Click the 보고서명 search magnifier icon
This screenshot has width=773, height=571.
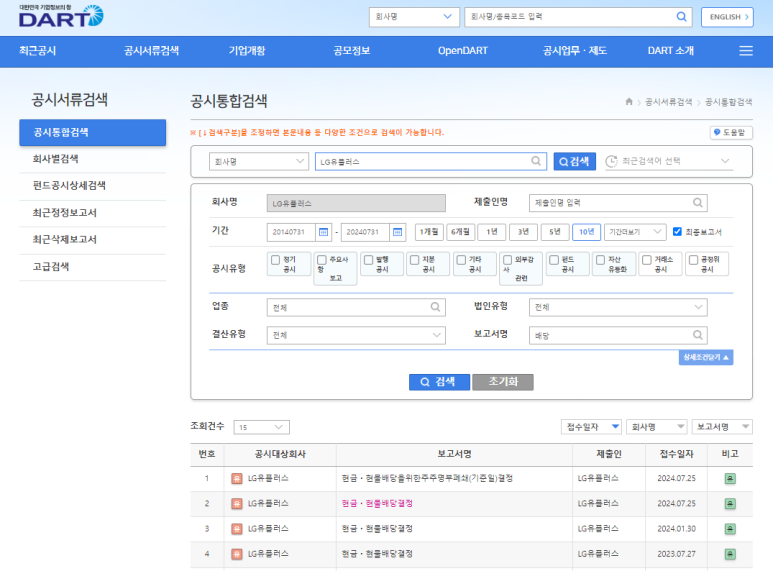(698, 335)
